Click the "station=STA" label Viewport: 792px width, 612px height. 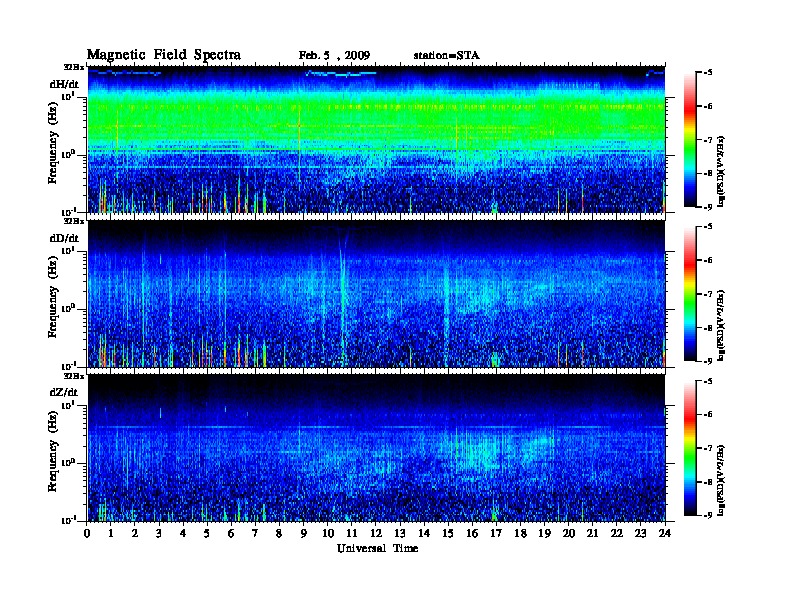coord(447,56)
